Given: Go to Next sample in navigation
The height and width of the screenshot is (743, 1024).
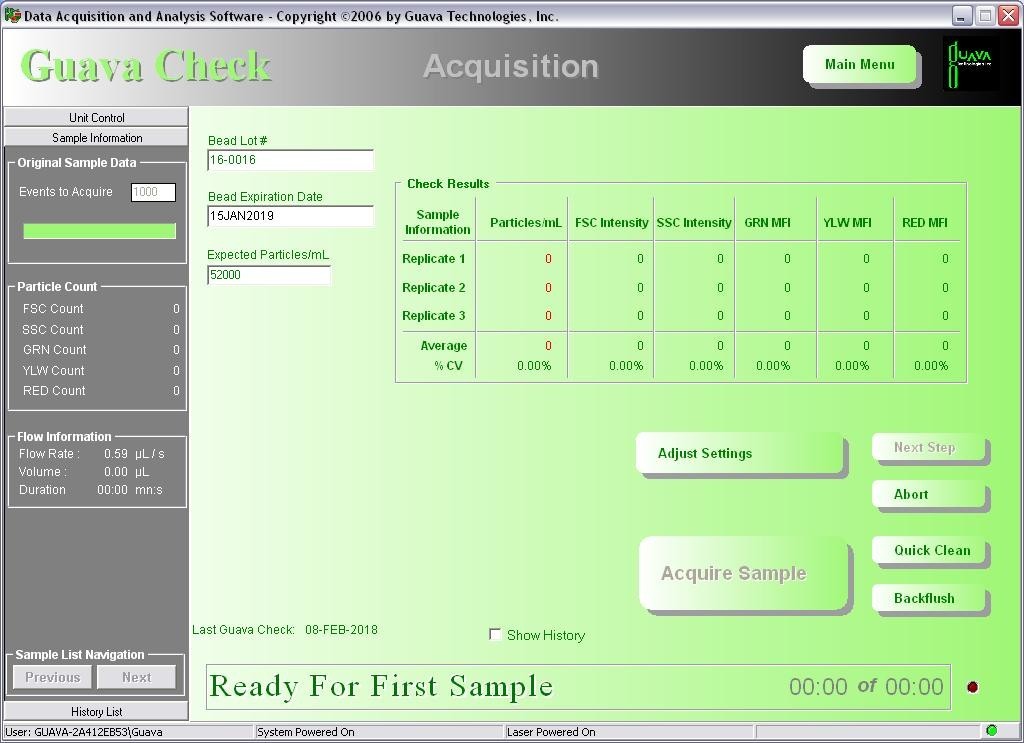Looking at the screenshot, I should [136, 677].
